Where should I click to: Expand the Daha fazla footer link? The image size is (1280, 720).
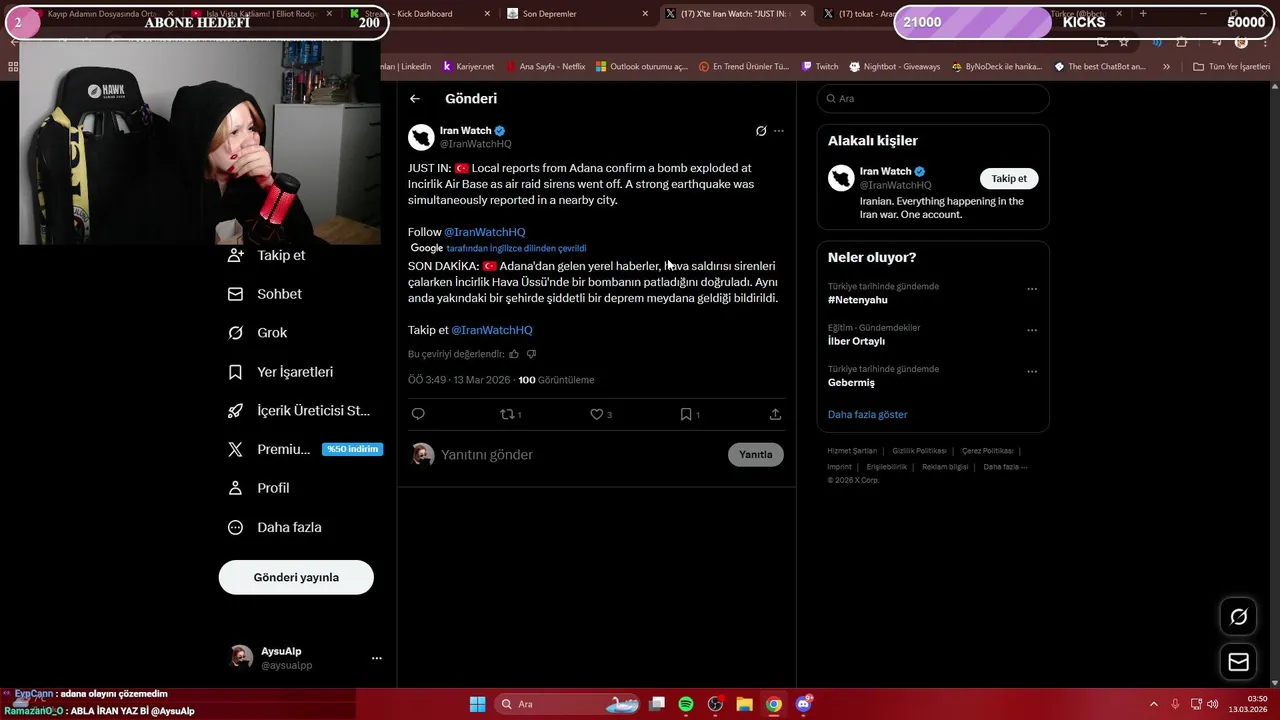click(1005, 467)
